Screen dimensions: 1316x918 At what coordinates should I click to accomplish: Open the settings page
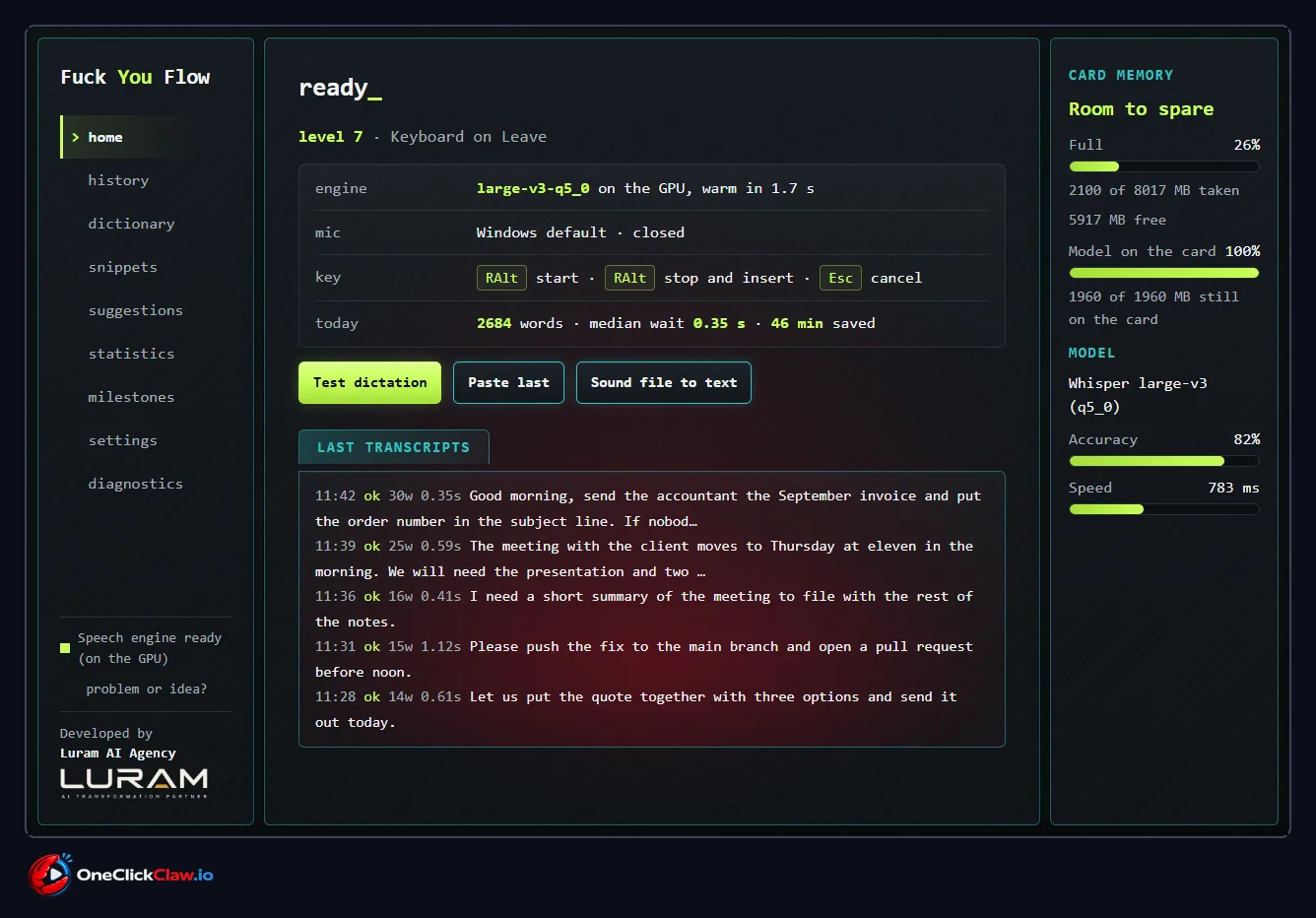[122, 440]
